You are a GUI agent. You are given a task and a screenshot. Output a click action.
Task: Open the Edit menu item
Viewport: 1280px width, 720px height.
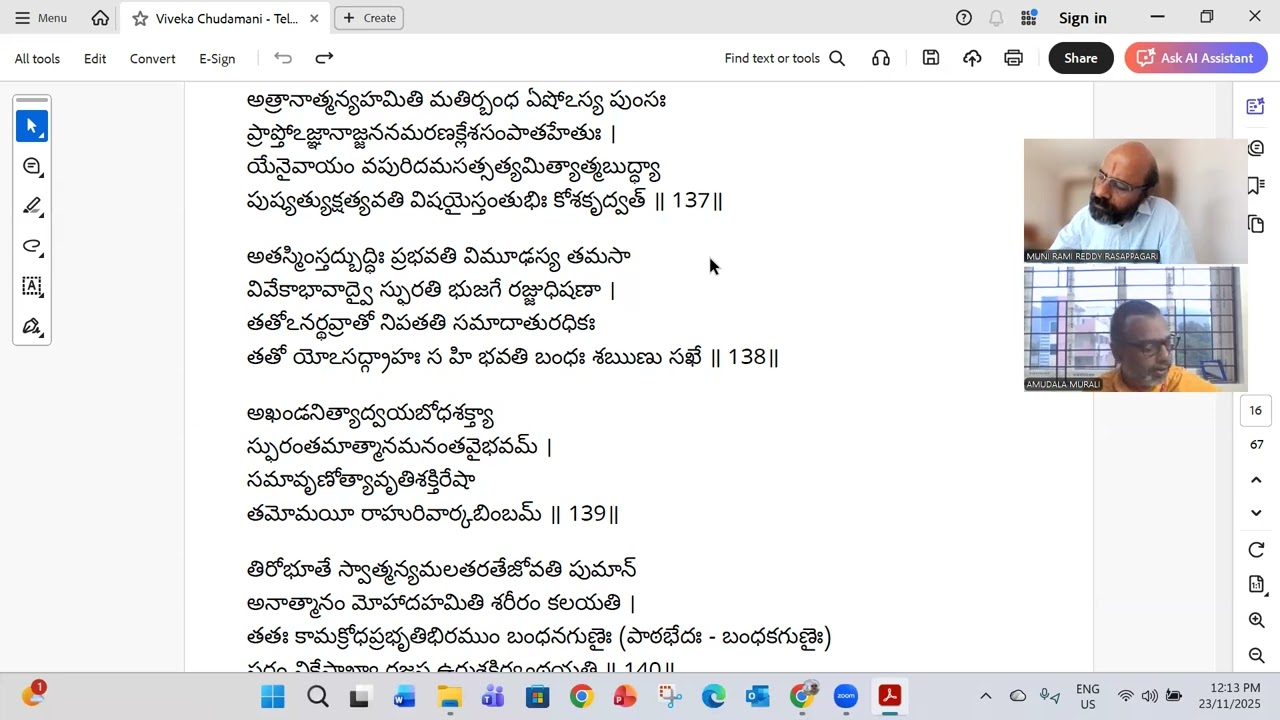95,59
